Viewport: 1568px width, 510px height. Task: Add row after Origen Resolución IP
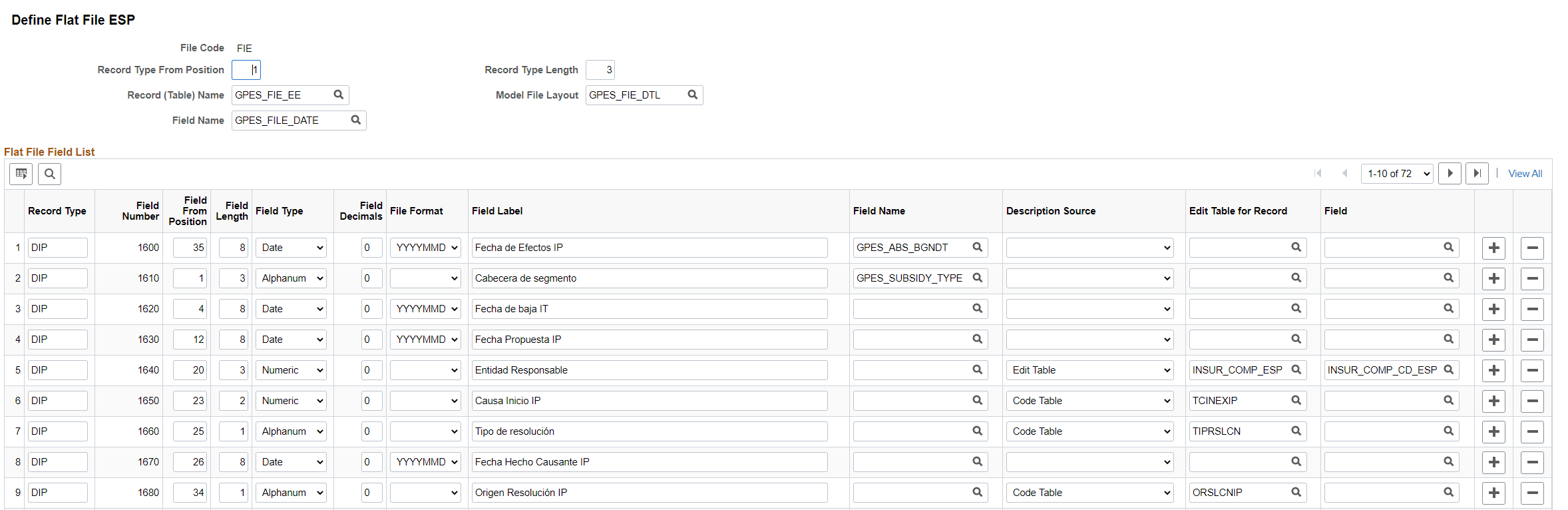(1493, 493)
